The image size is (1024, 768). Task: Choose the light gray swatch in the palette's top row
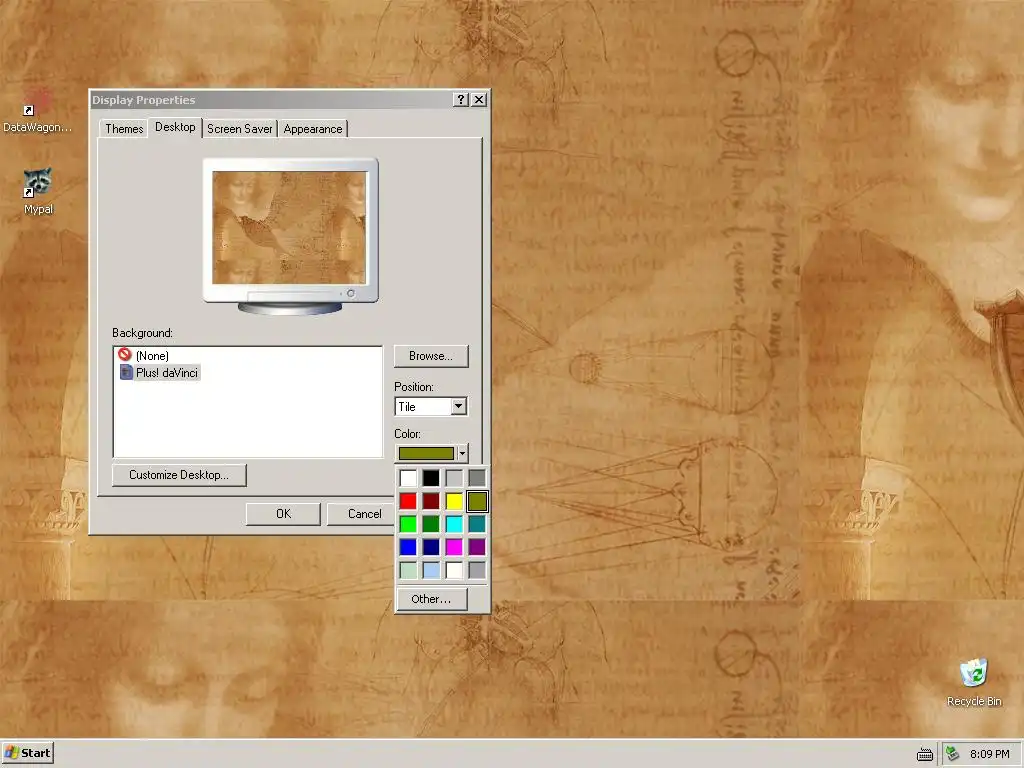454,477
